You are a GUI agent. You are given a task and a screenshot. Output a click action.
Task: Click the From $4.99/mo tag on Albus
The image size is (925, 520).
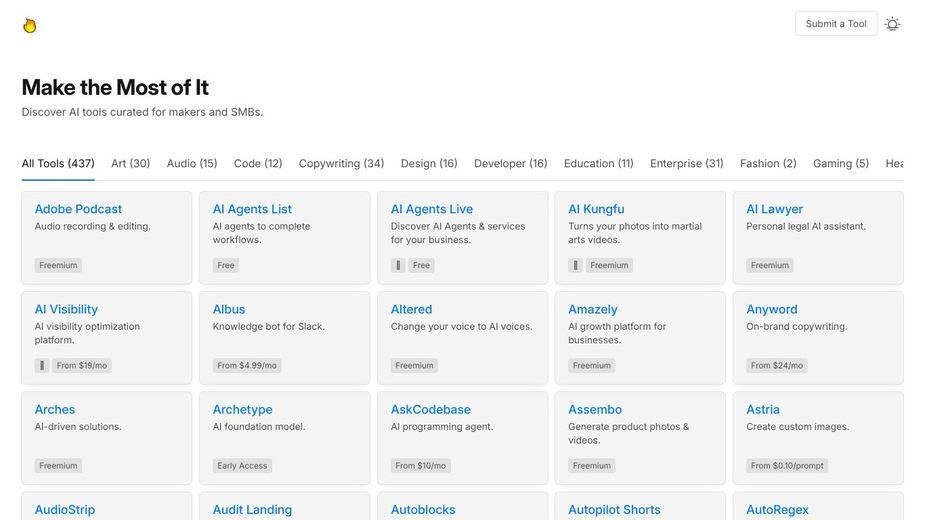tap(247, 366)
